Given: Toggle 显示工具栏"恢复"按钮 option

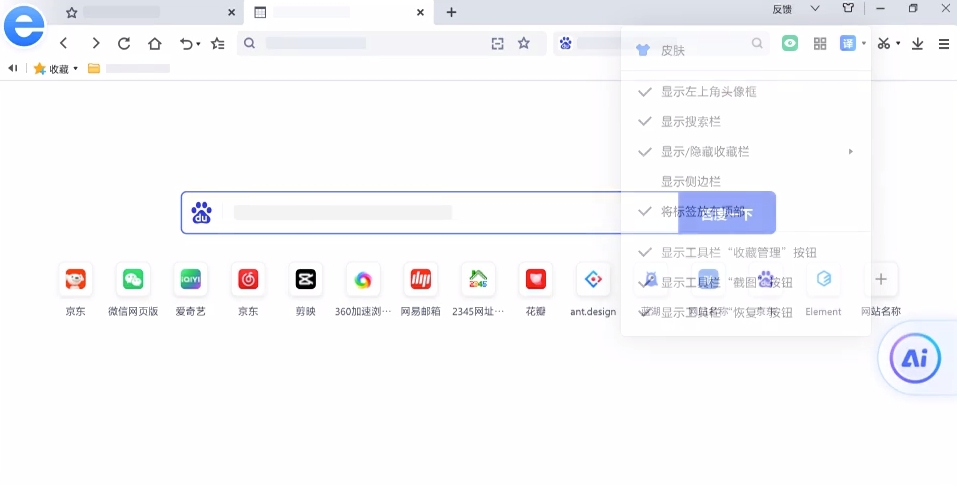Looking at the screenshot, I should 746,312.
